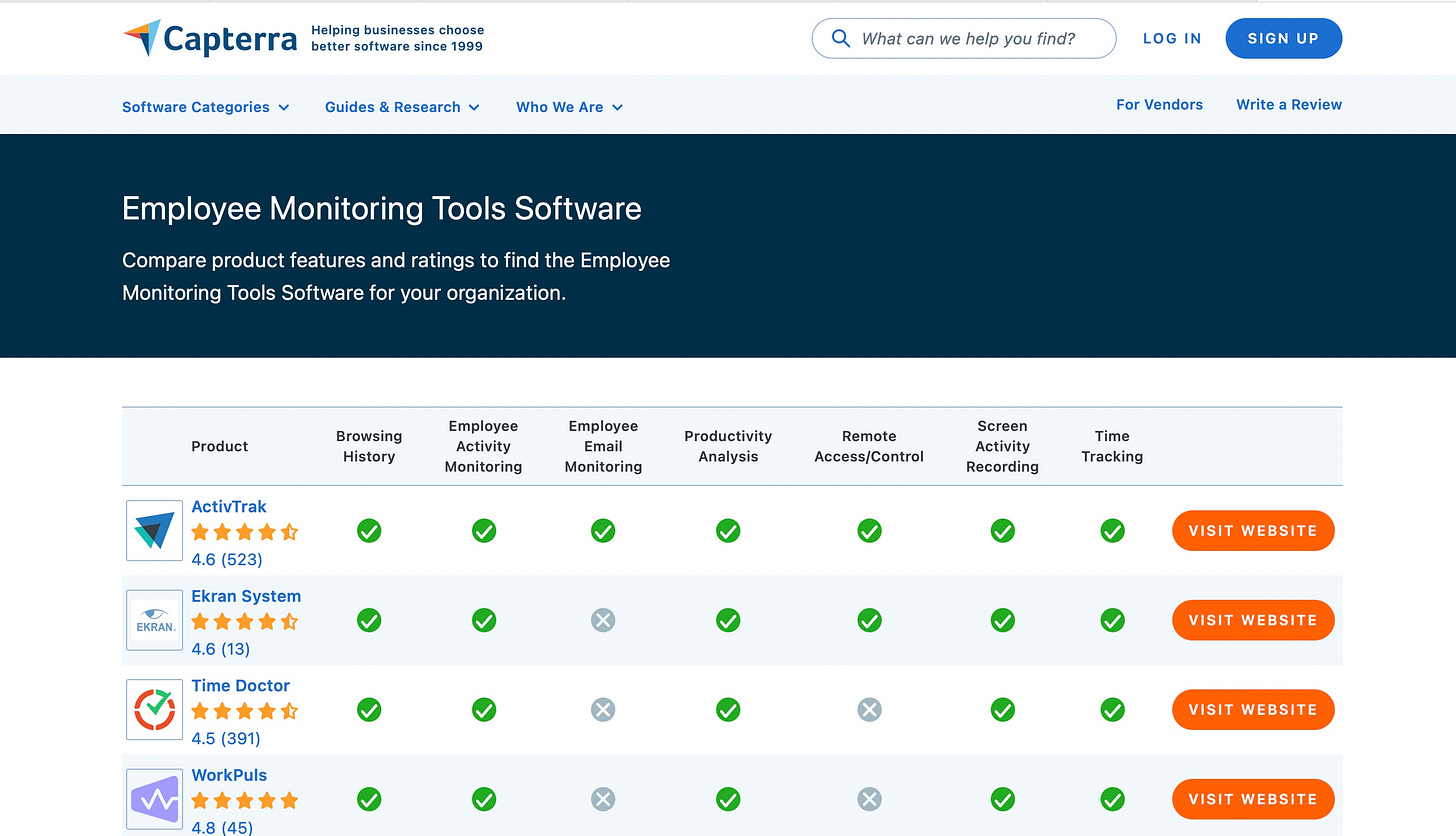This screenshot has height=836, width=1456.
Task: Open the Time Doctor product logo
Action: (155, 709)
